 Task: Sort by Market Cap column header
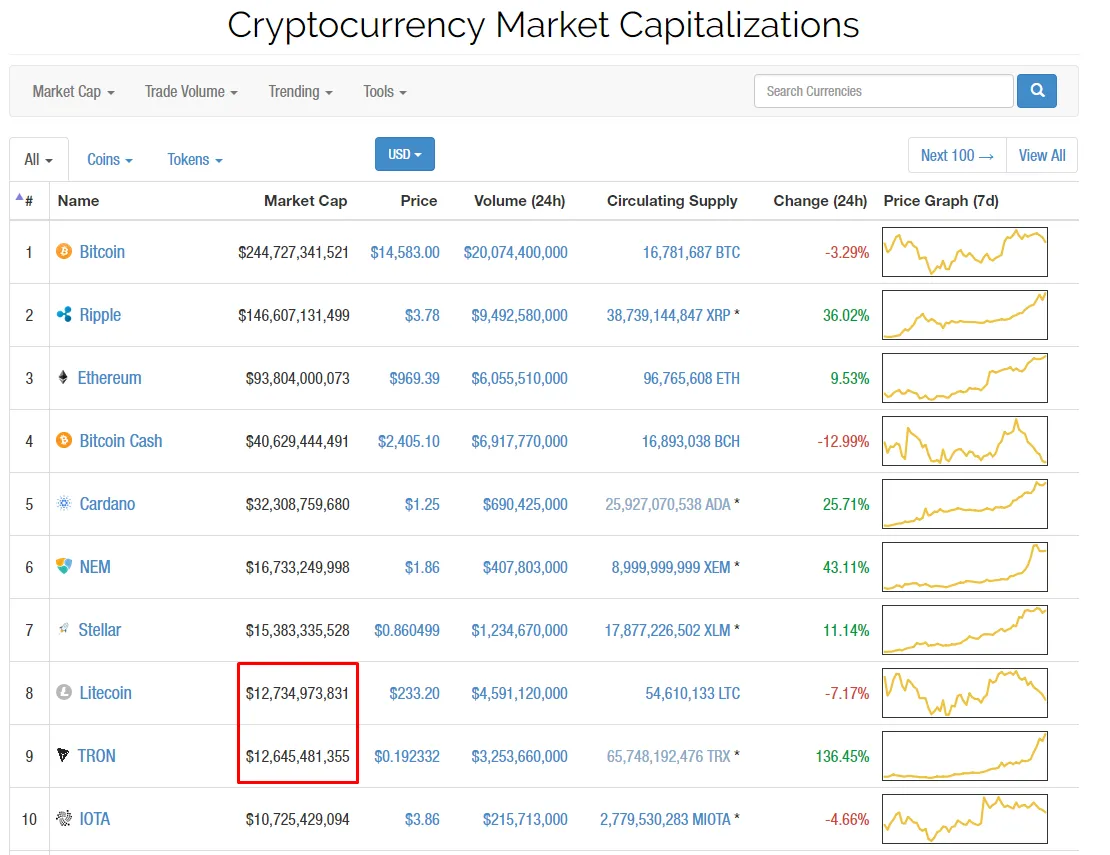[x=305, y=200]
